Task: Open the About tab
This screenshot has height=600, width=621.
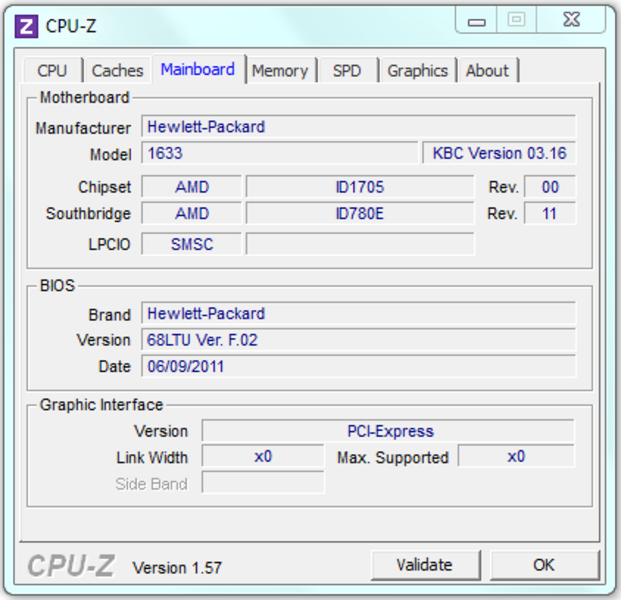Action: click(488, 71)
